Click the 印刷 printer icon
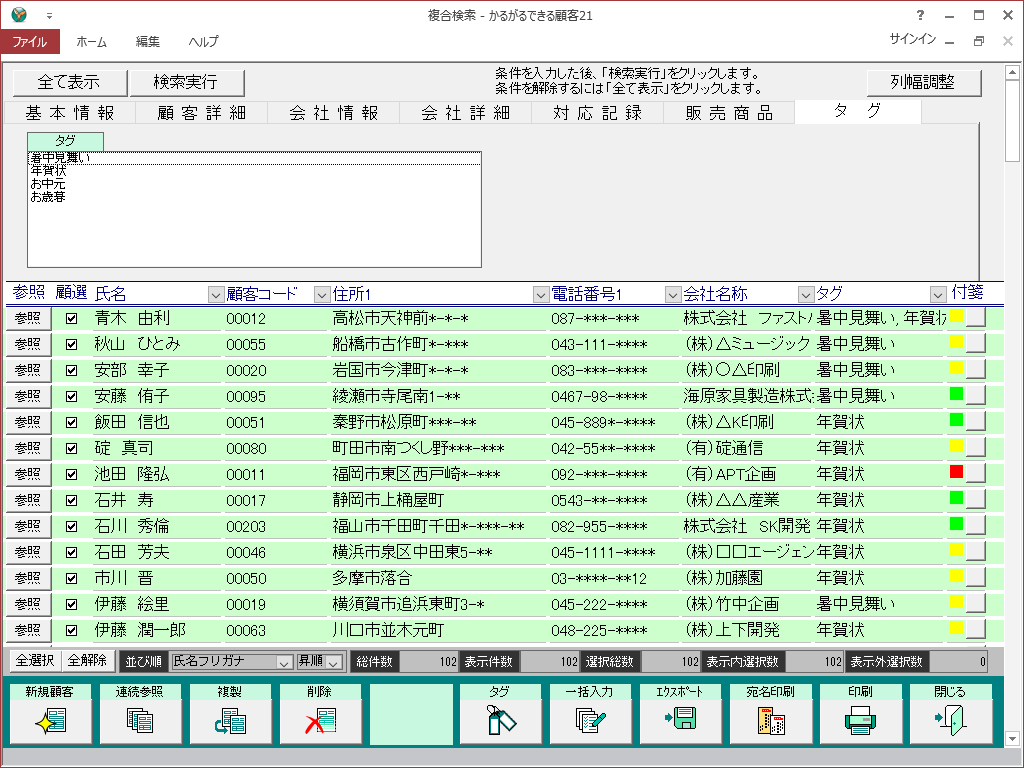The height and width of the screenshot is (768, 1024). tap(860, 721)
